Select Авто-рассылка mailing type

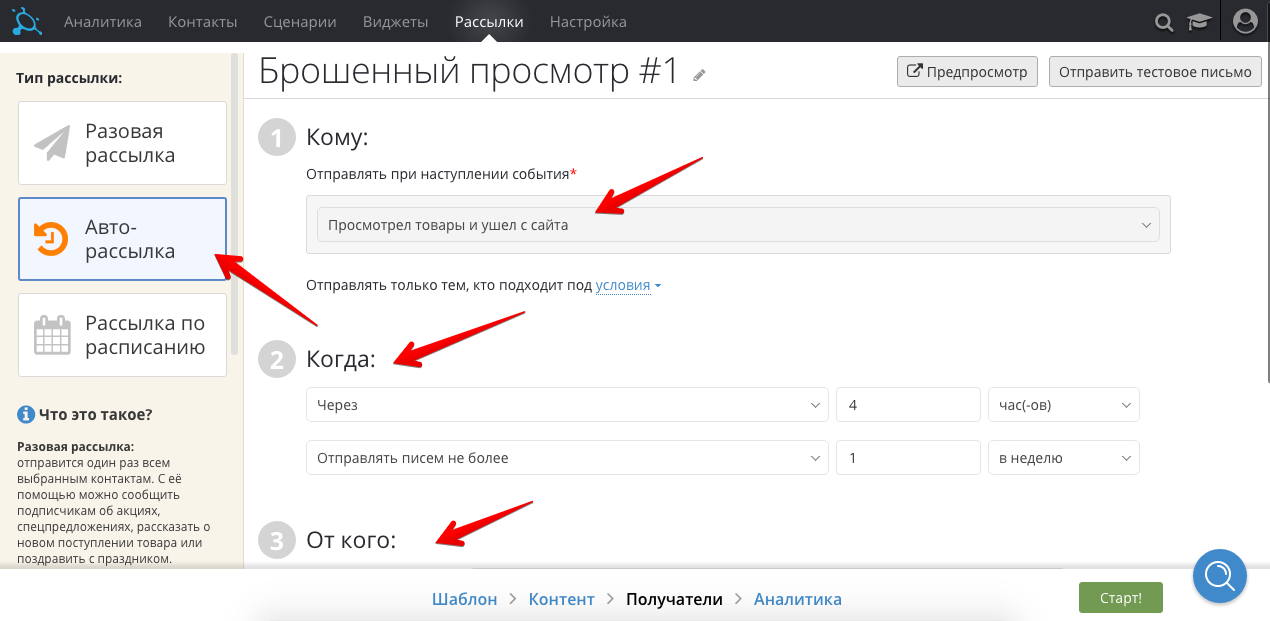tap(123, 239)
